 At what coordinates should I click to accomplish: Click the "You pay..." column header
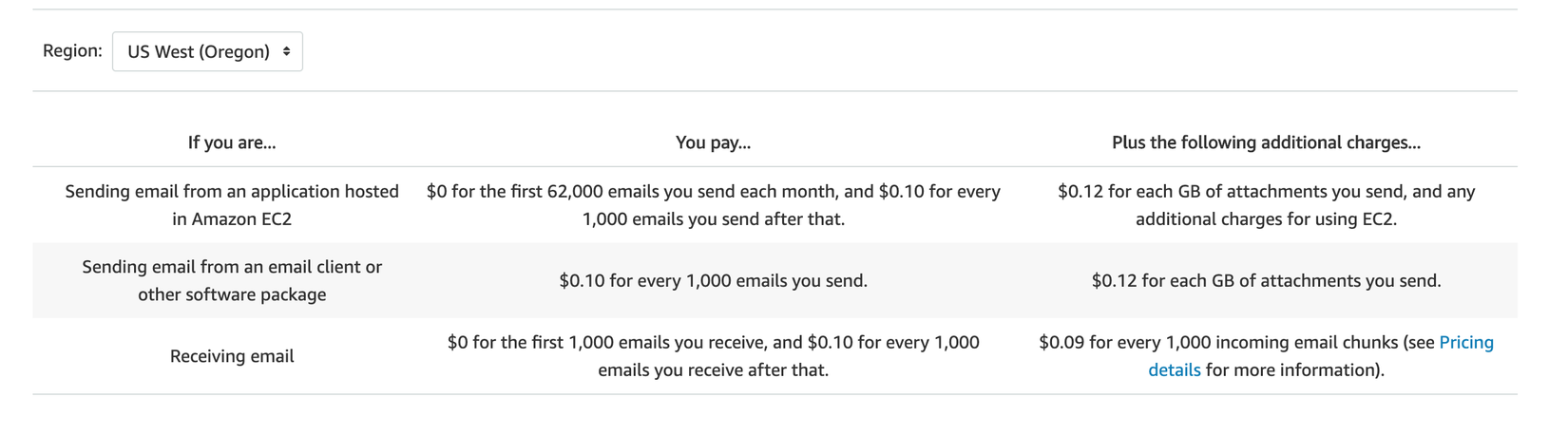[713, 142]
